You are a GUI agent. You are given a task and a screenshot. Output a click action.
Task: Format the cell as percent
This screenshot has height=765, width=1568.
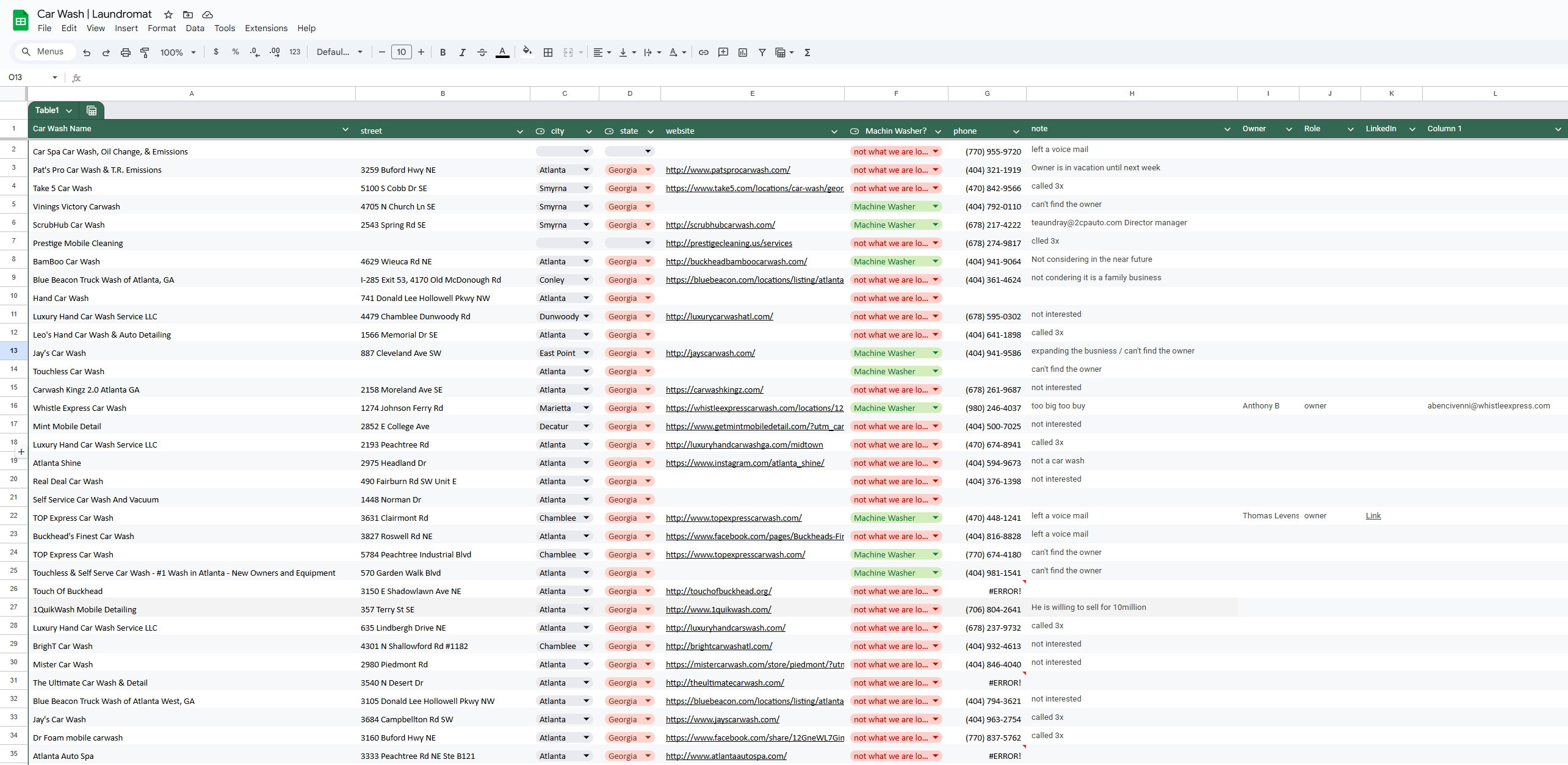pos(236,53)
